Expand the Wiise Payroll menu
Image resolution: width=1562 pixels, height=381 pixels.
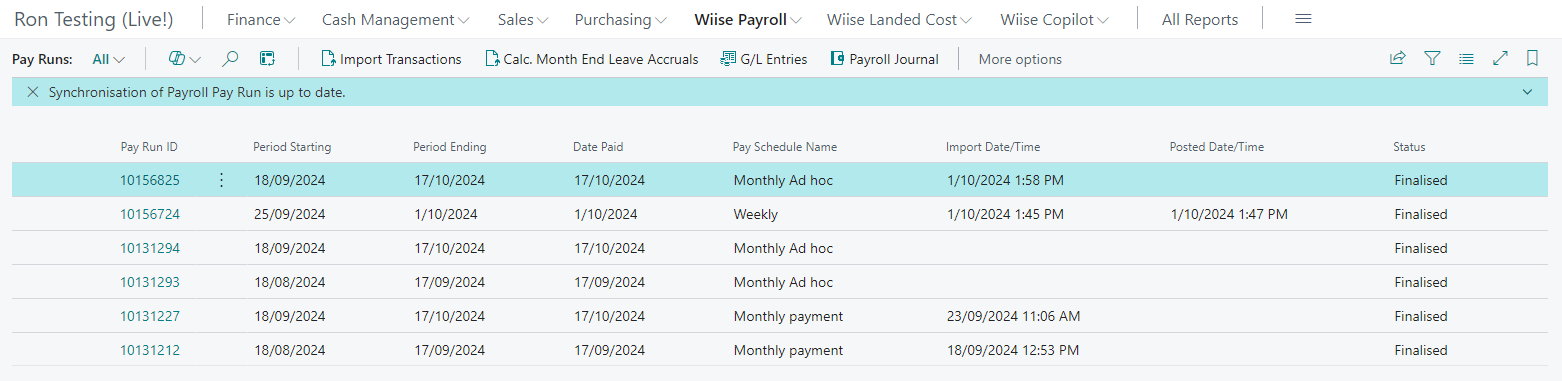(748, 20)
